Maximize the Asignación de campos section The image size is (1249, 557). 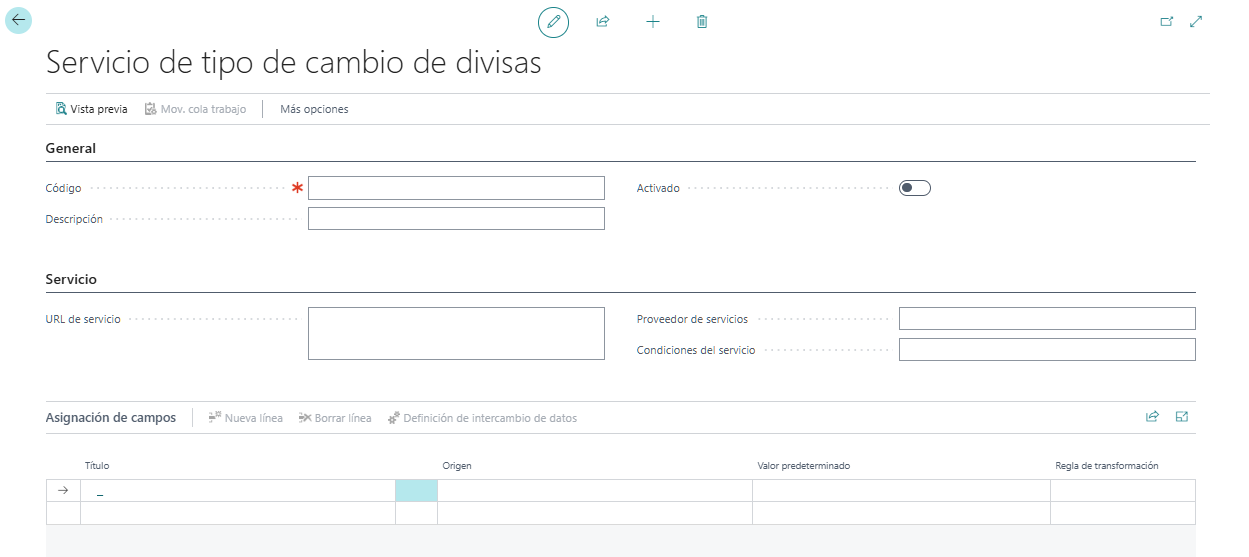tap(1182, 417)
